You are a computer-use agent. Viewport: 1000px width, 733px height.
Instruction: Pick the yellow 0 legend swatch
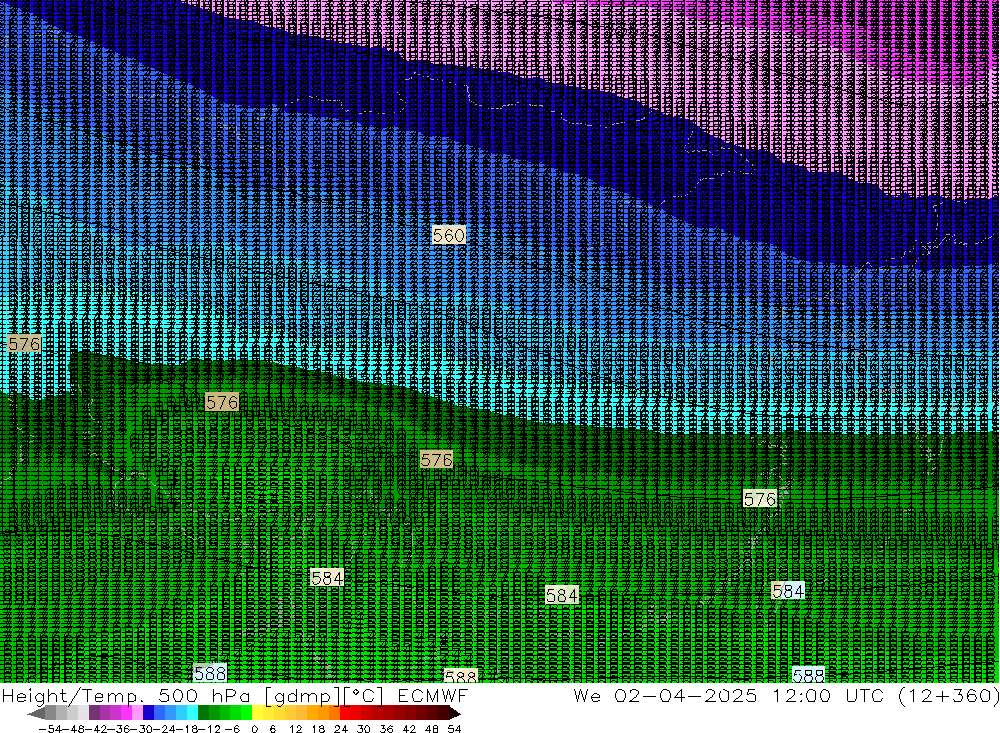(258, 713)
